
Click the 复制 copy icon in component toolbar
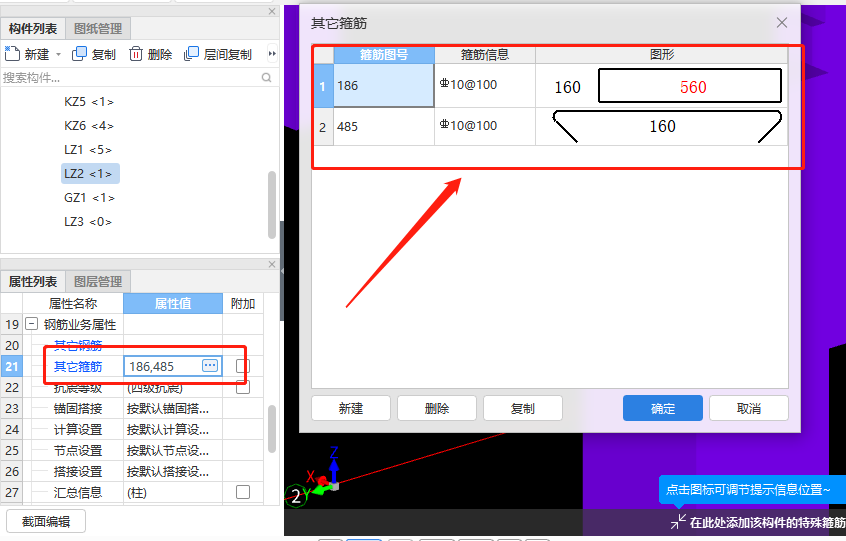click(79, 53)
